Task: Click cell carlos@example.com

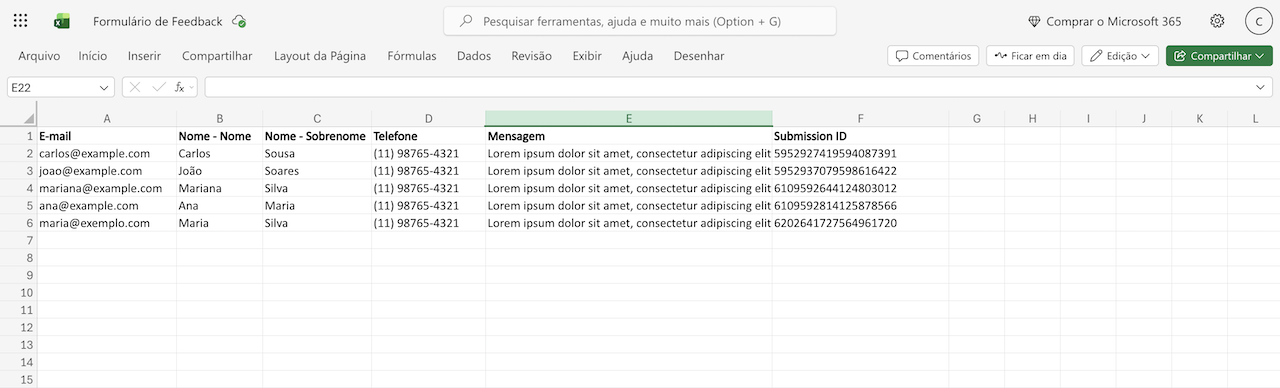Action: click(107, 154)
